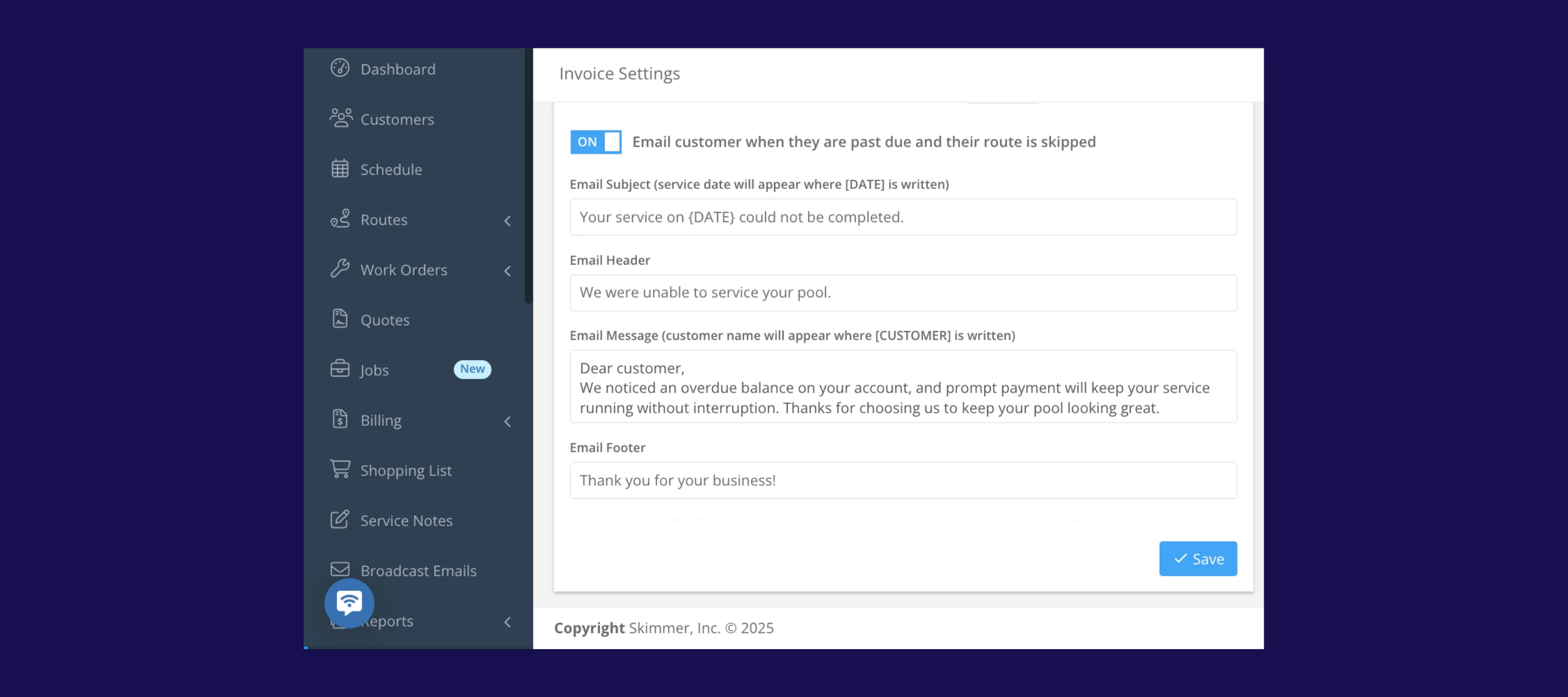Click the Quotes document icon
The width and height of the screenshot is (1568, 697).
coord(340,319)
